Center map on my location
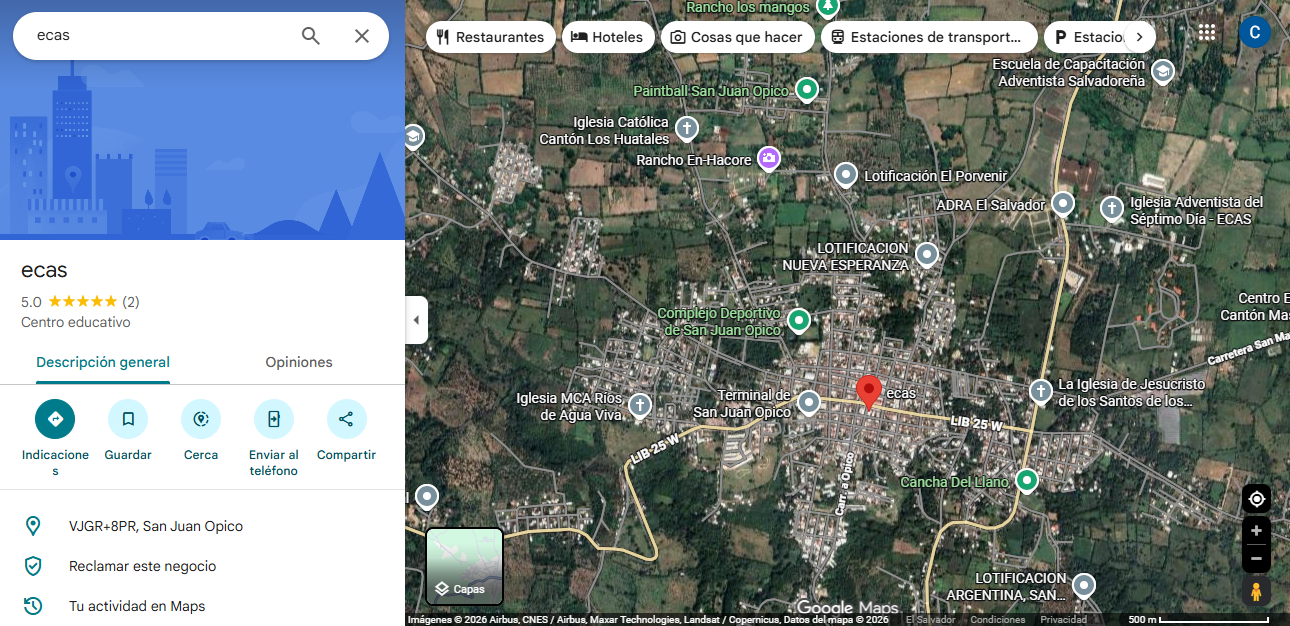1290x626 pixels. [x=1257, y=499]
